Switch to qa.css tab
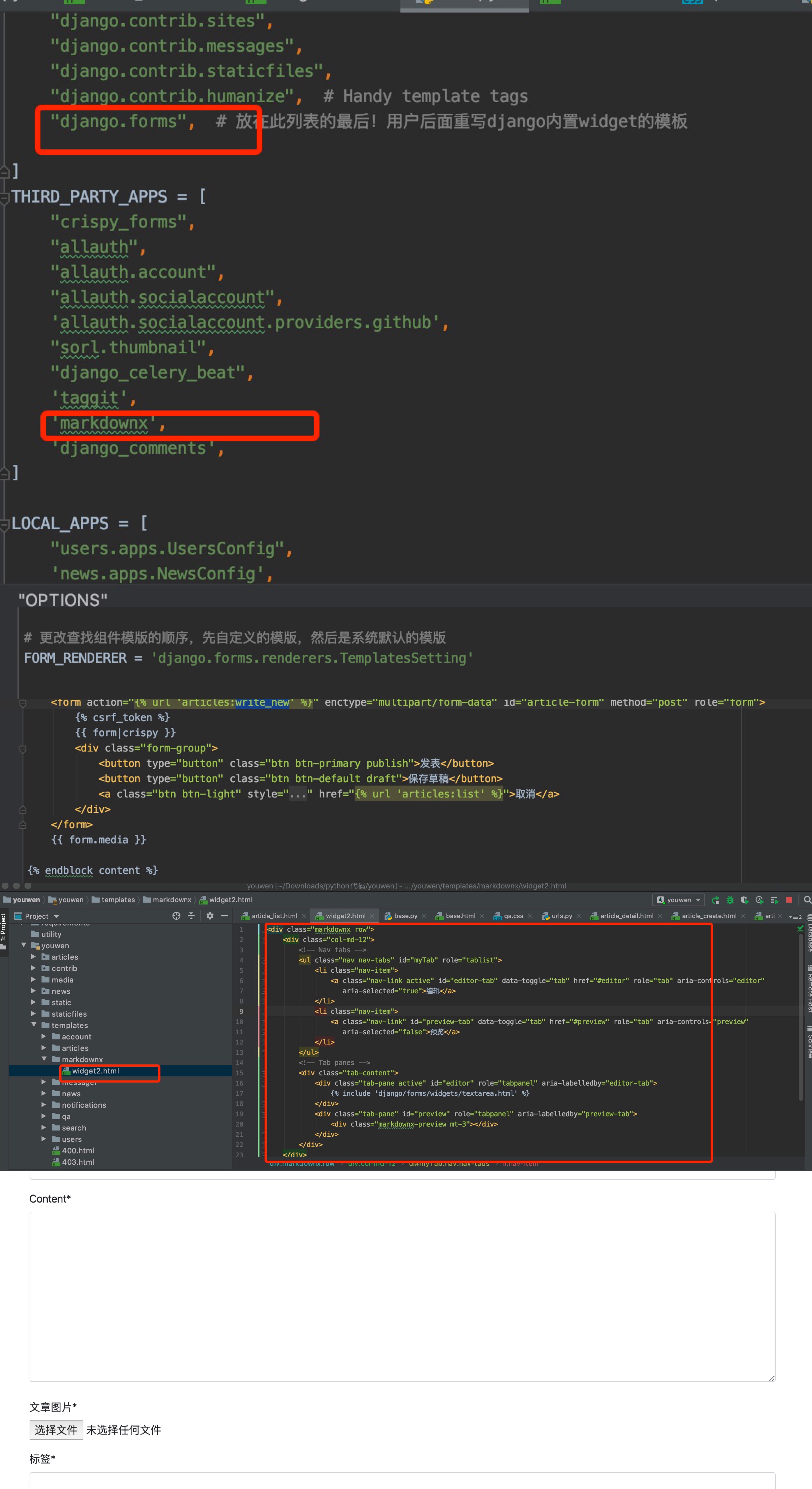This screenshot has width=812, height=1489. pyautogui.click(x=513, y=916)
